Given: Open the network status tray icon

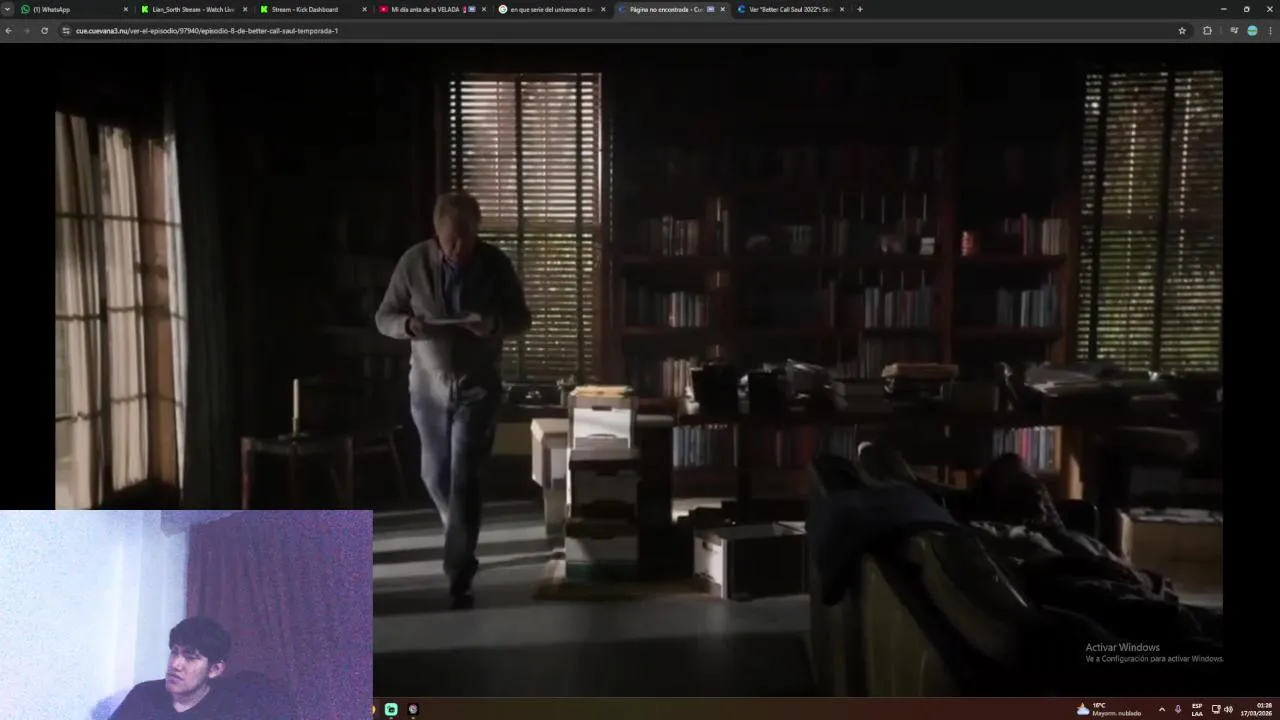Looking at the screenshot, I should pos(1216,709).
